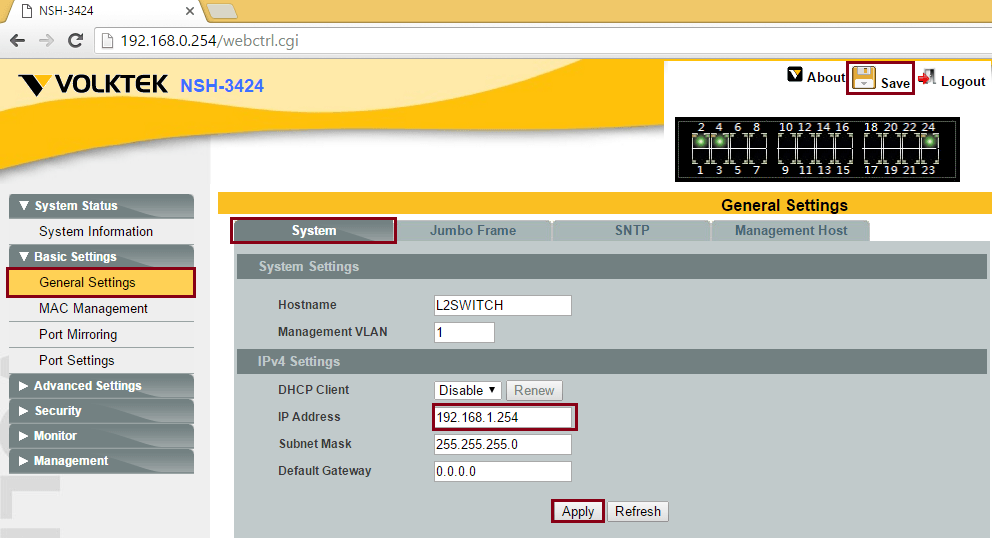Close the NSH-3424 browser tab
992x538 pixels.
pos(190,11)
